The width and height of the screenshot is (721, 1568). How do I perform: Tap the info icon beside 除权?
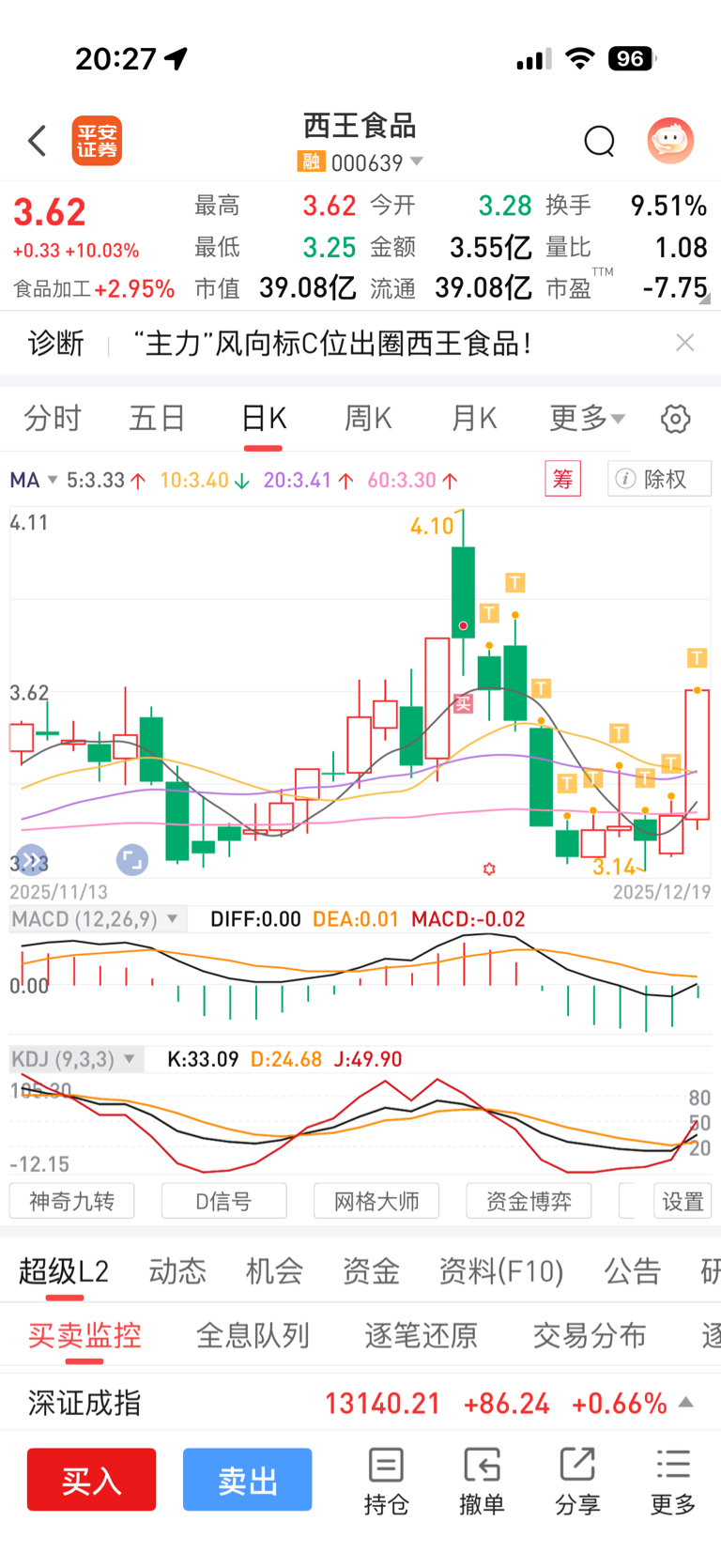(x=625, y=479)
